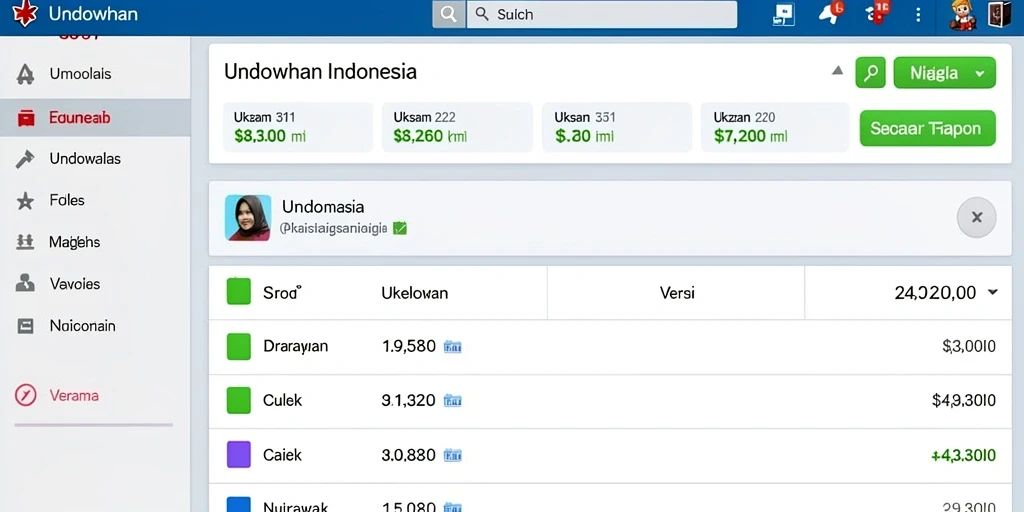Click the green swatch in the Srod header row
Screen dimensions: 1024x512
point(238,292)
